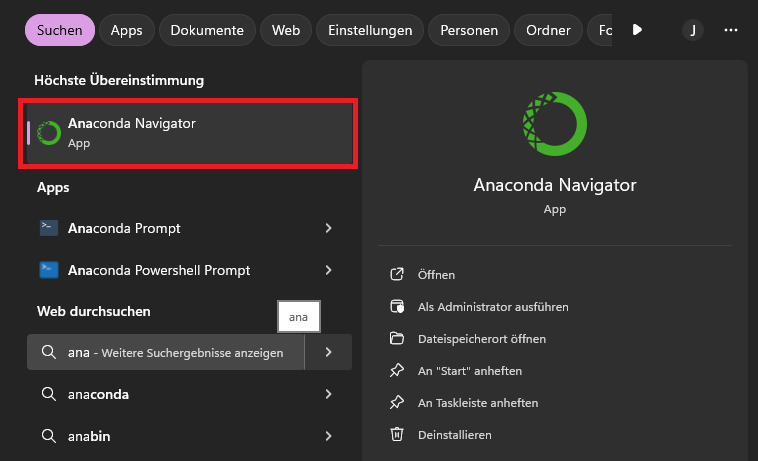Click the Anaconda Navigator icon in best match

tap(49, 133)
